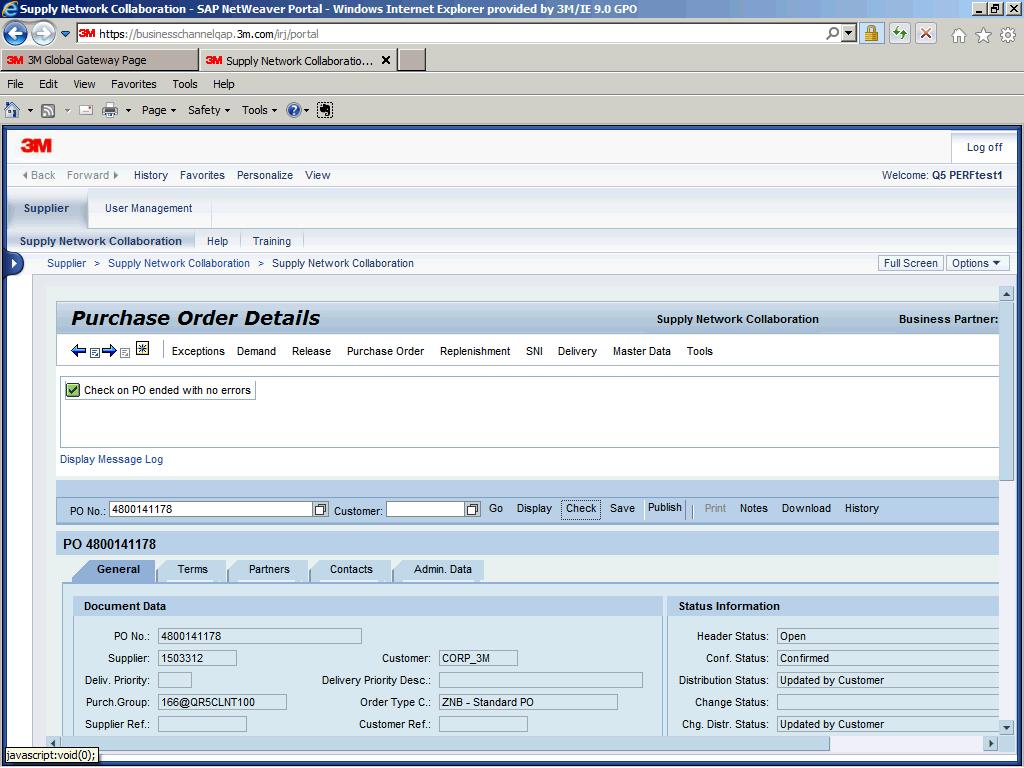The width and height of the screenshot is (1024, 768).
Task: Open the Purchase Order menu in SNC toolbar
Action: point(385,351)
